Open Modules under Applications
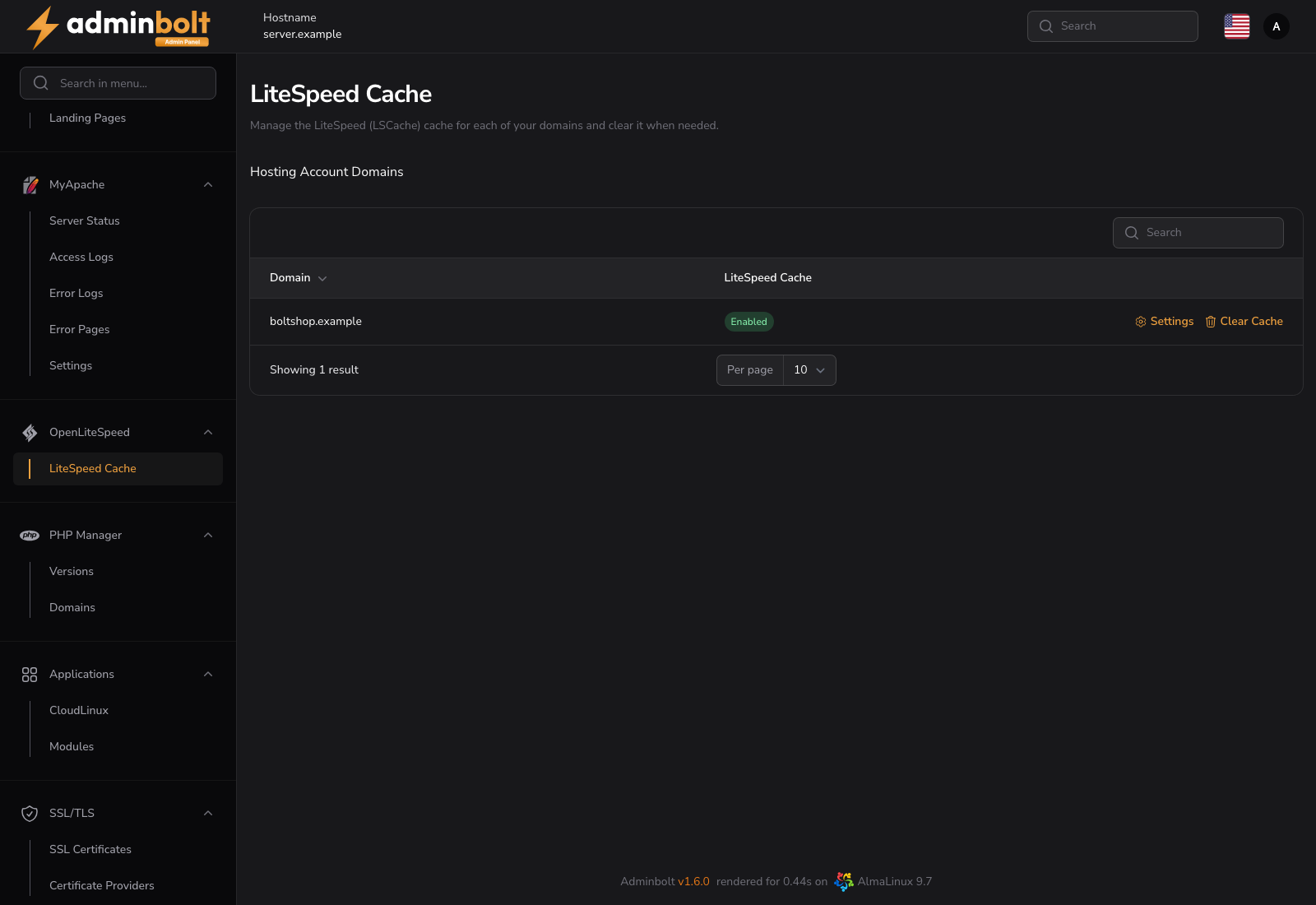This screenshot has width=1316, height=905. [x=72, y=747]
